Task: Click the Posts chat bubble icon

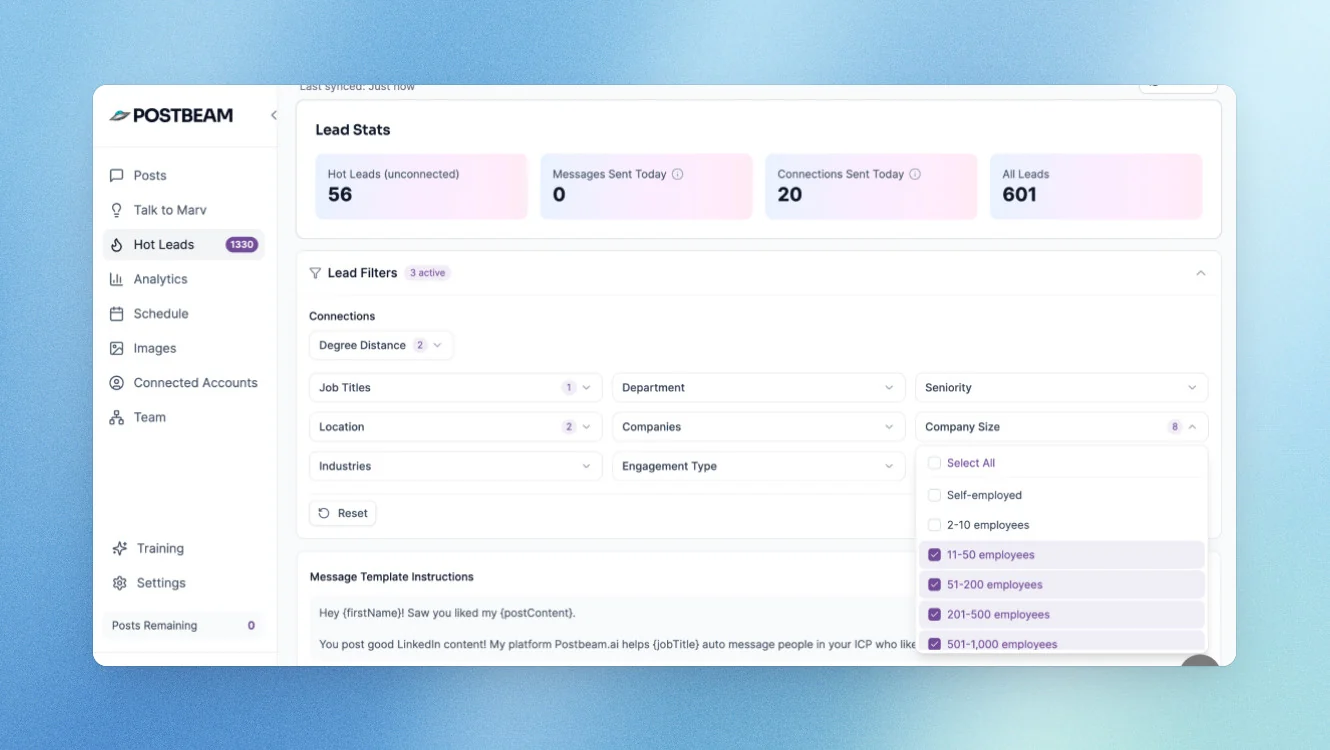Action: click(x=117, y=175)
